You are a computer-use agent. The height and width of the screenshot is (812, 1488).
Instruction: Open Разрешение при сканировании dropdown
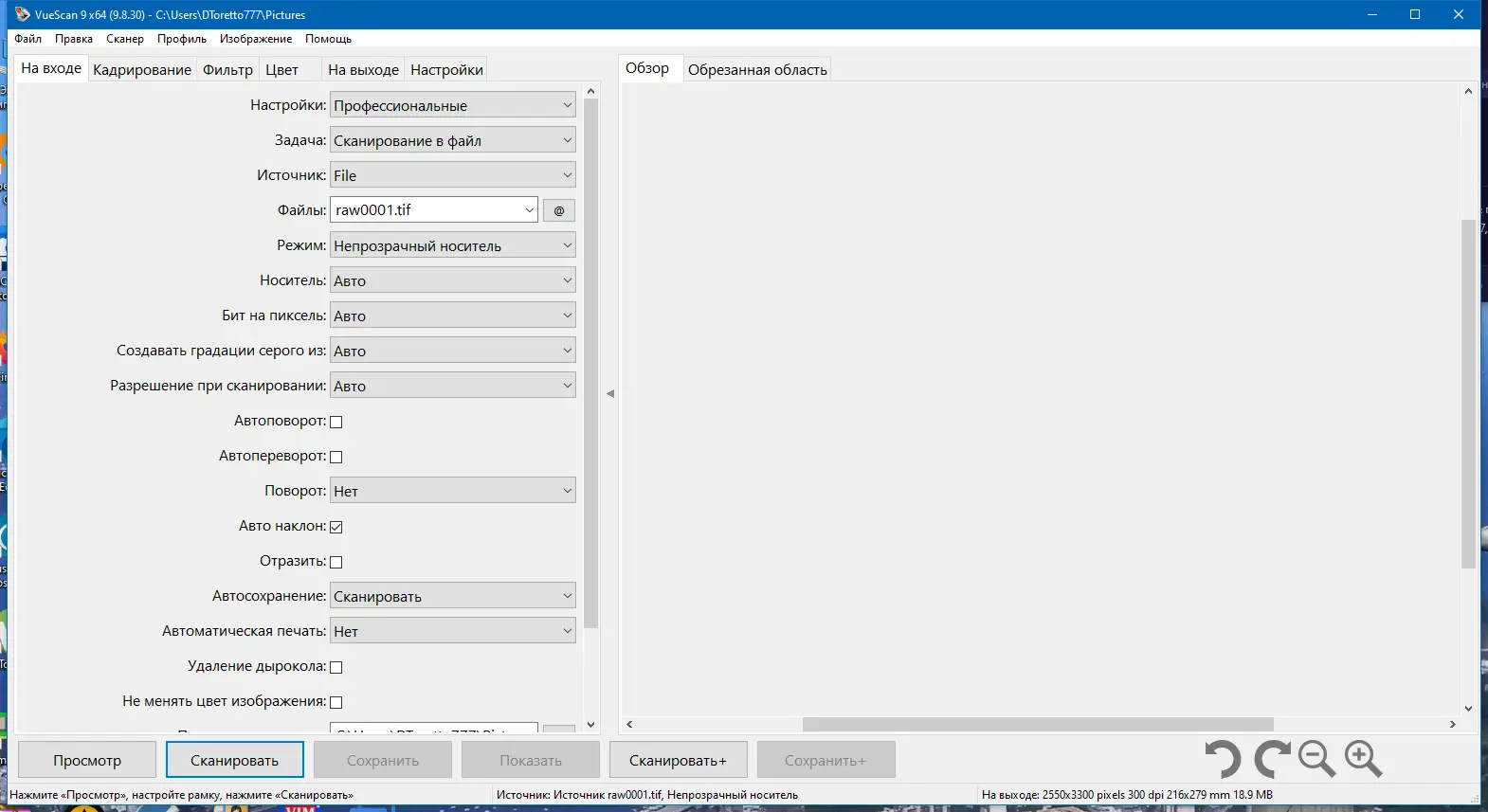tap(453, 386)
